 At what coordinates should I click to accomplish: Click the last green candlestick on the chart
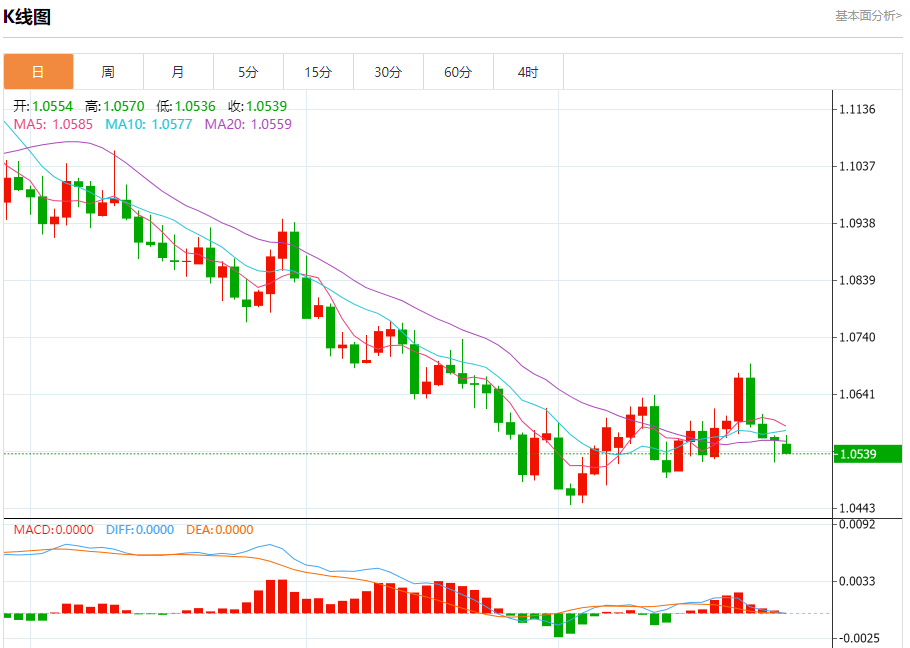coord(786,448)
